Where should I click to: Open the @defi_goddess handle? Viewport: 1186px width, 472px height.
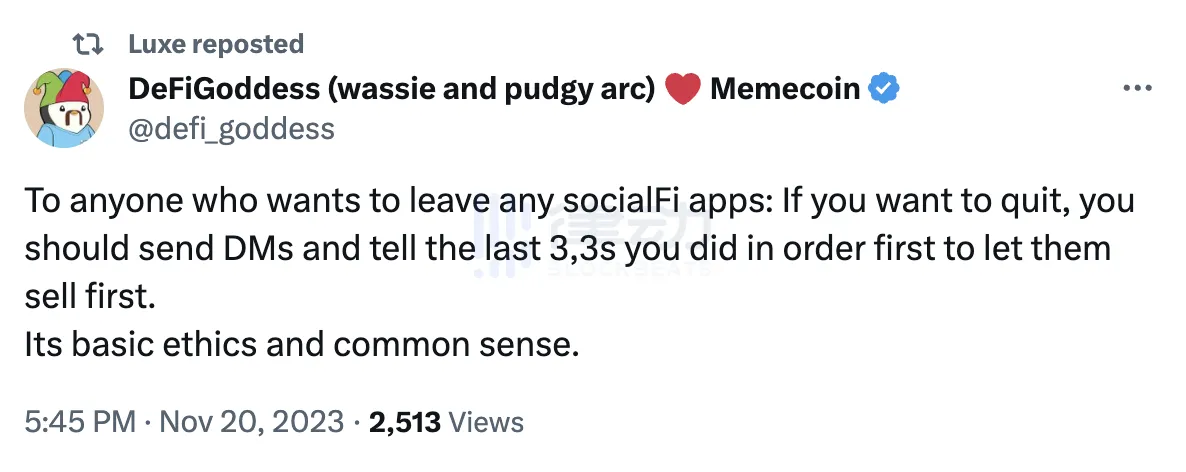pos(231,128)
